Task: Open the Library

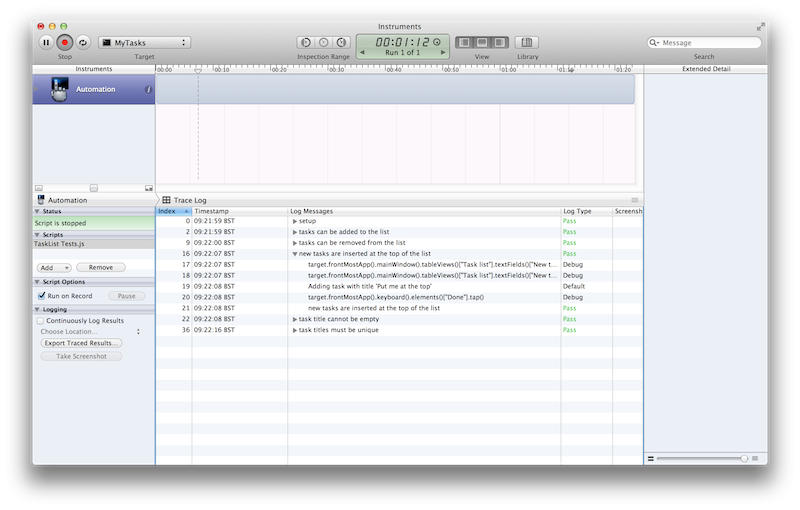Action: point(527,42)
